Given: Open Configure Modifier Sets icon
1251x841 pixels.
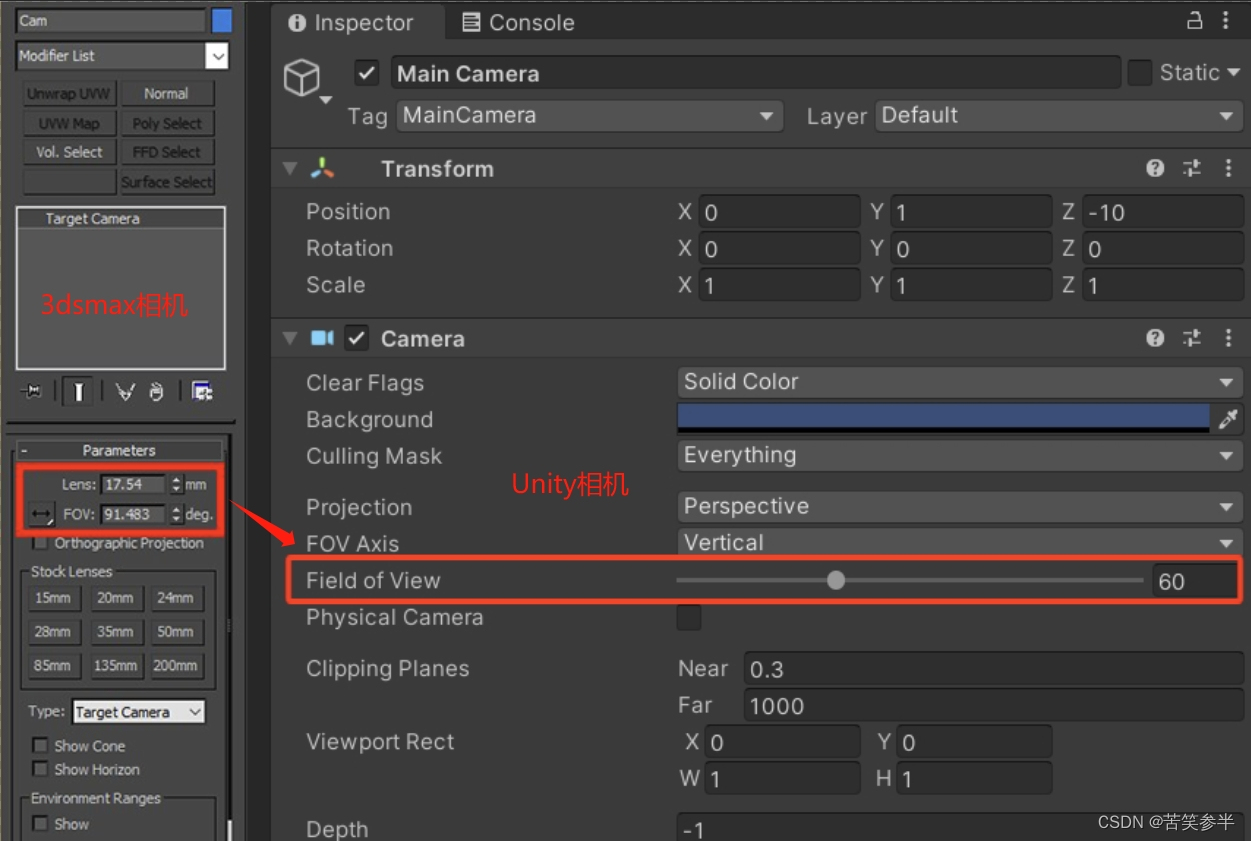Looking at the screenshot, I should (202, 392).
